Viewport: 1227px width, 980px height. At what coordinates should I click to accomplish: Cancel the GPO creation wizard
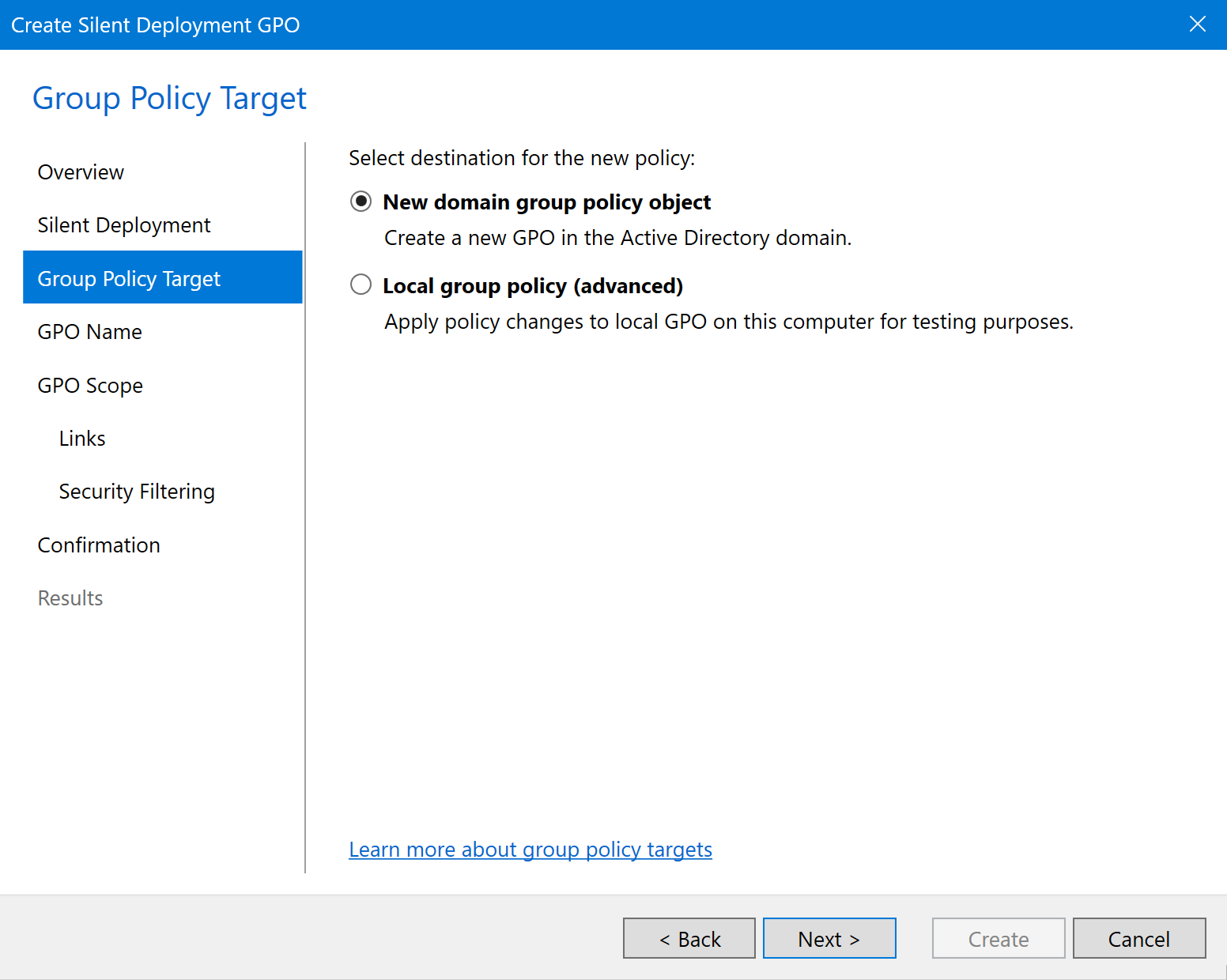point(1138,939)
